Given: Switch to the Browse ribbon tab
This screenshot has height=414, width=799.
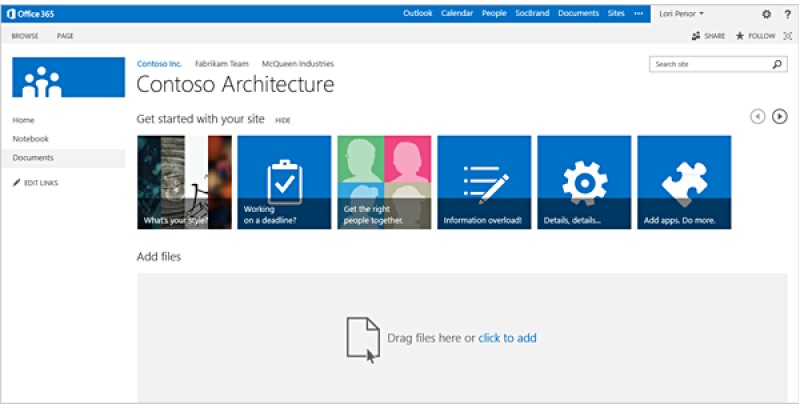Looking at the screenshot, I should [25, 36].
